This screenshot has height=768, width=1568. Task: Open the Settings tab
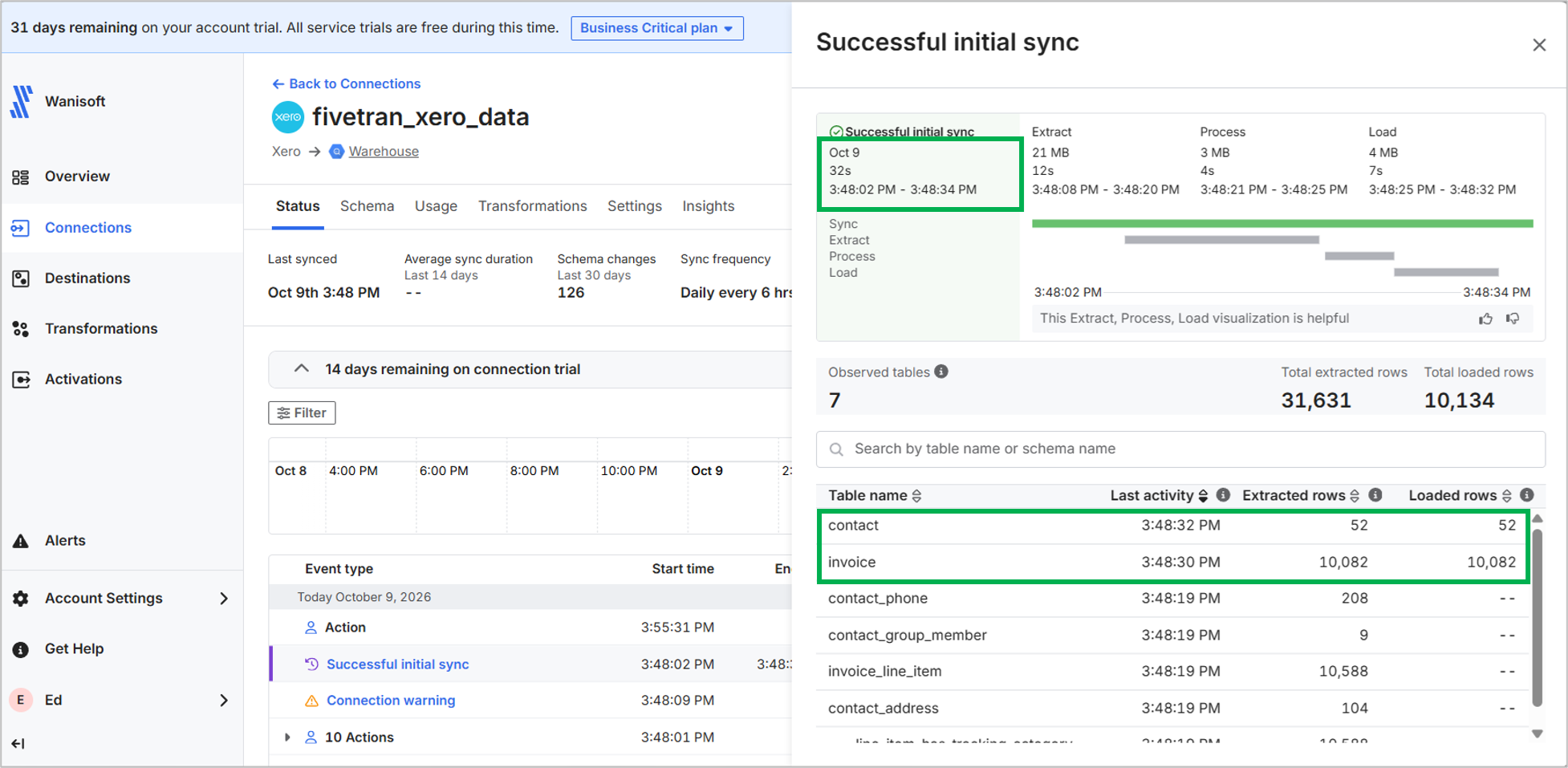click(x=635, y=206)
